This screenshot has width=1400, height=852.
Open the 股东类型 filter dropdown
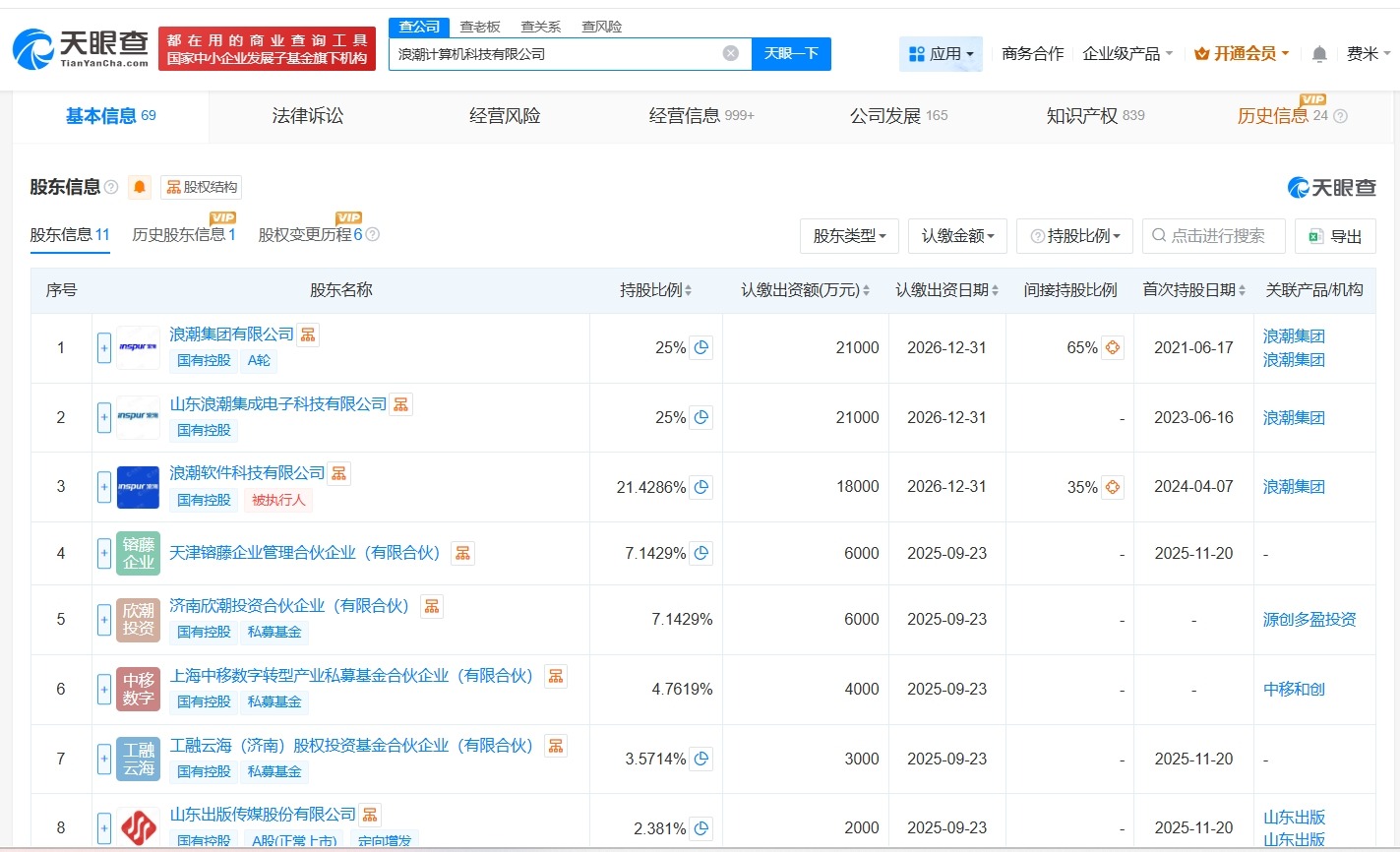848,235
